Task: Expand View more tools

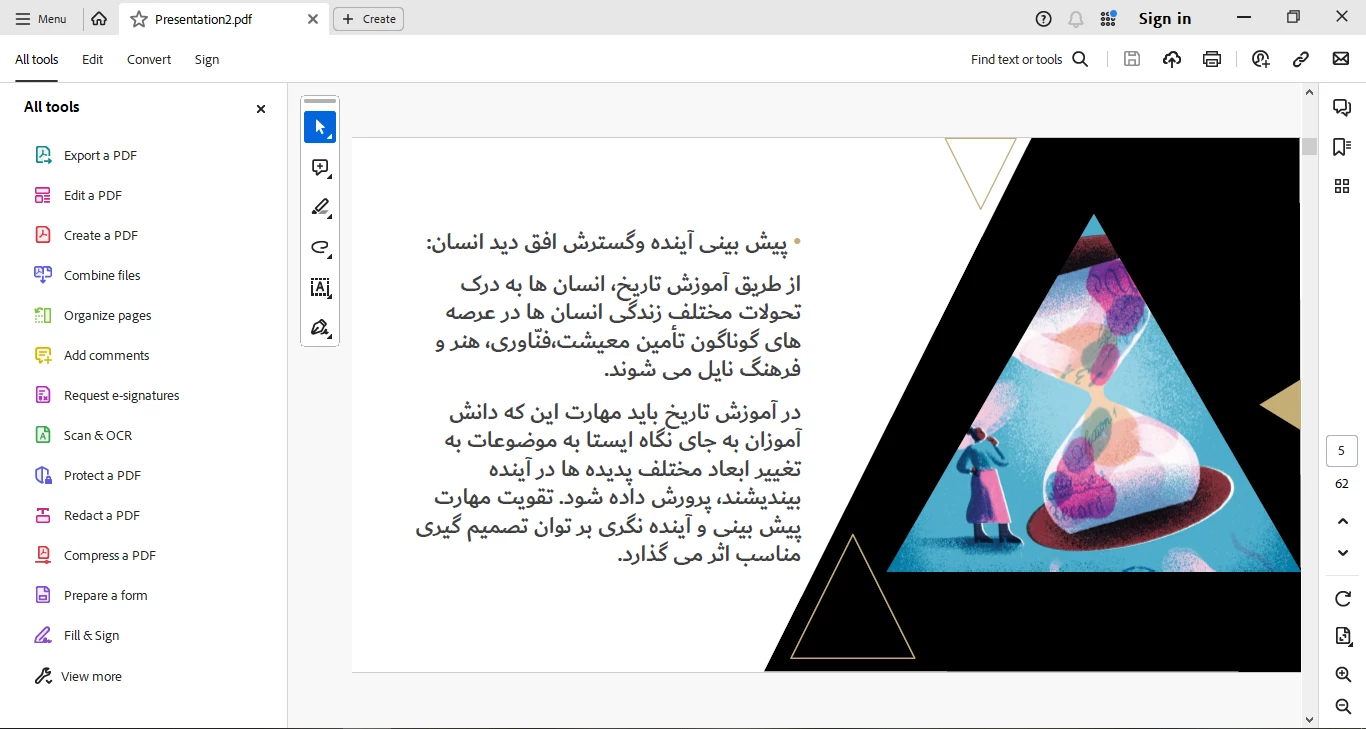Action: click(x=91, y=676)
